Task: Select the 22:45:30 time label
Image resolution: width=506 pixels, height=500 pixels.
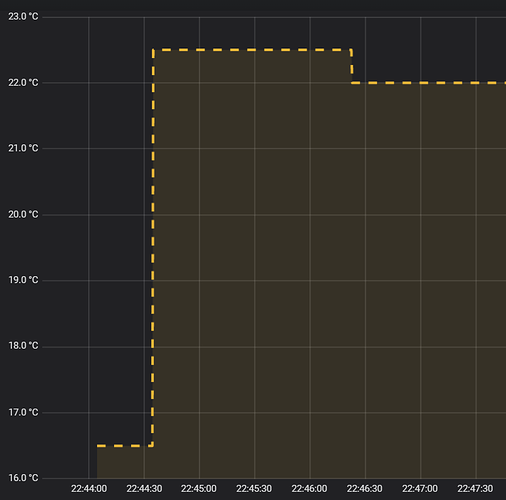Action: pos(254,489)
